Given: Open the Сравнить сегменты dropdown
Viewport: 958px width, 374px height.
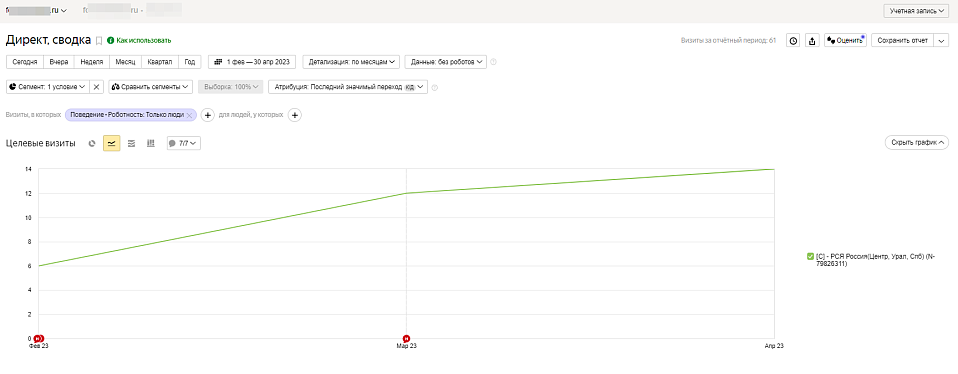Looking at the screenshot, I should 151,87.
